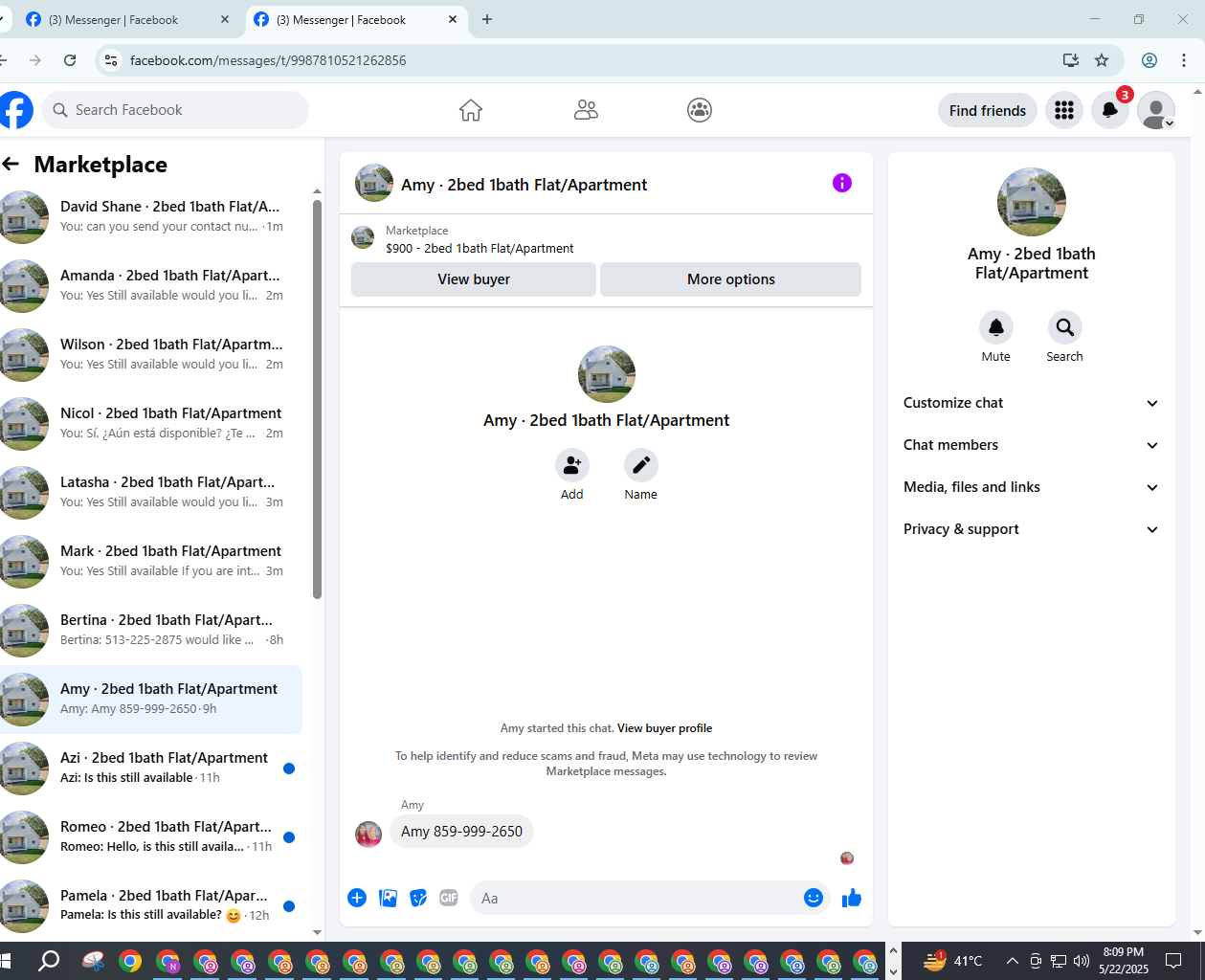Open conversation information purple icon

pyautogui.click(x=842, y=183)
